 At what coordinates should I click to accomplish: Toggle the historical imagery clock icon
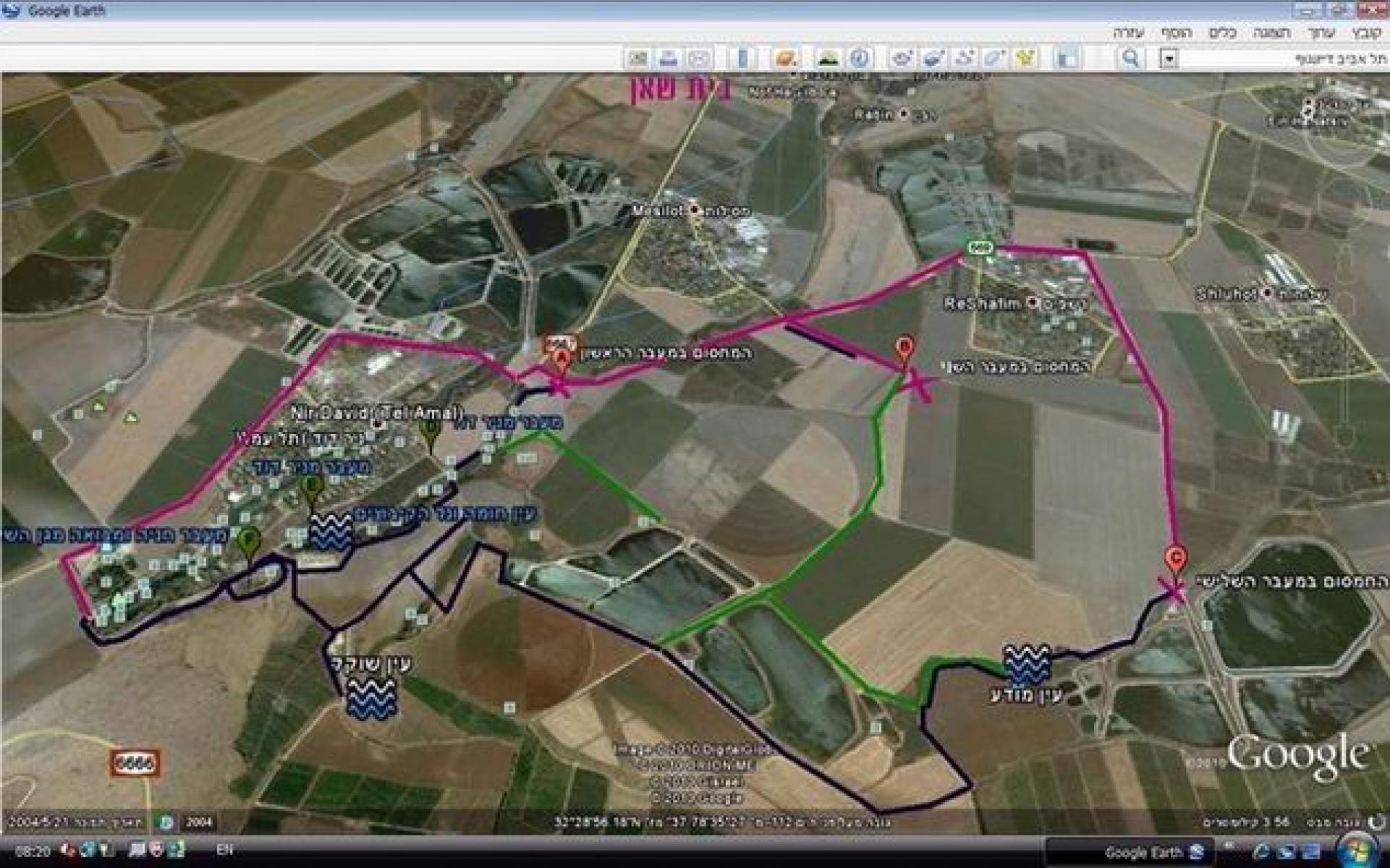(x=860, y=58)
